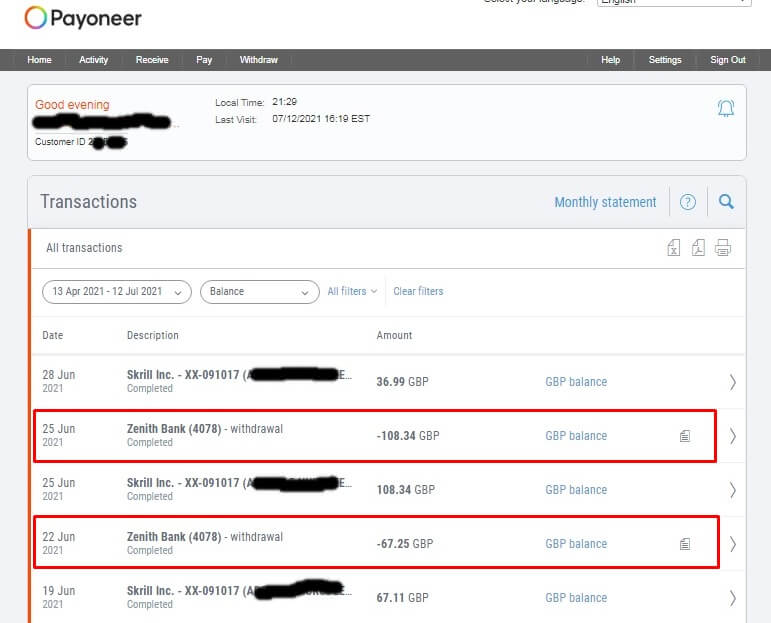This screenshot has height=623, width=771.
Task: Open the Monthly statement link
Action: 605,202
